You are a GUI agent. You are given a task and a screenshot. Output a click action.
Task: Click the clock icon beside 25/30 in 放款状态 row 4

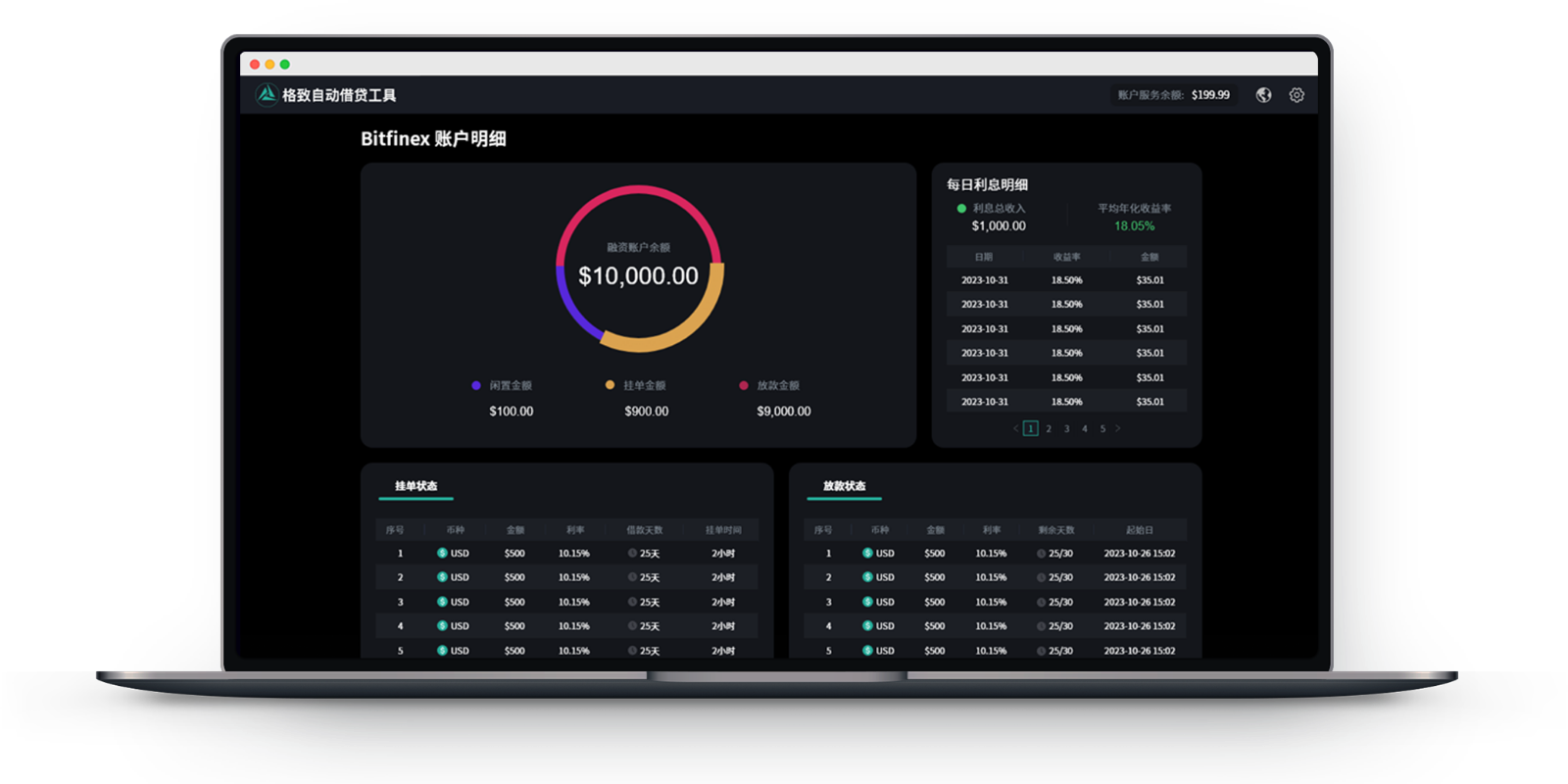pos(1041,625)
